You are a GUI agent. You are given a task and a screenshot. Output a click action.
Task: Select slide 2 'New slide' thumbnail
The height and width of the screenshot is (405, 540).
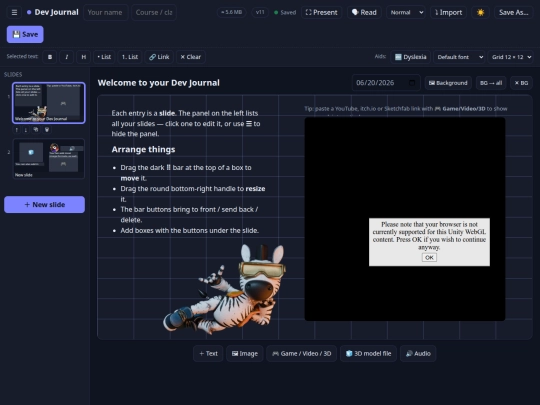pyautogui.click(x=49, y=158)
